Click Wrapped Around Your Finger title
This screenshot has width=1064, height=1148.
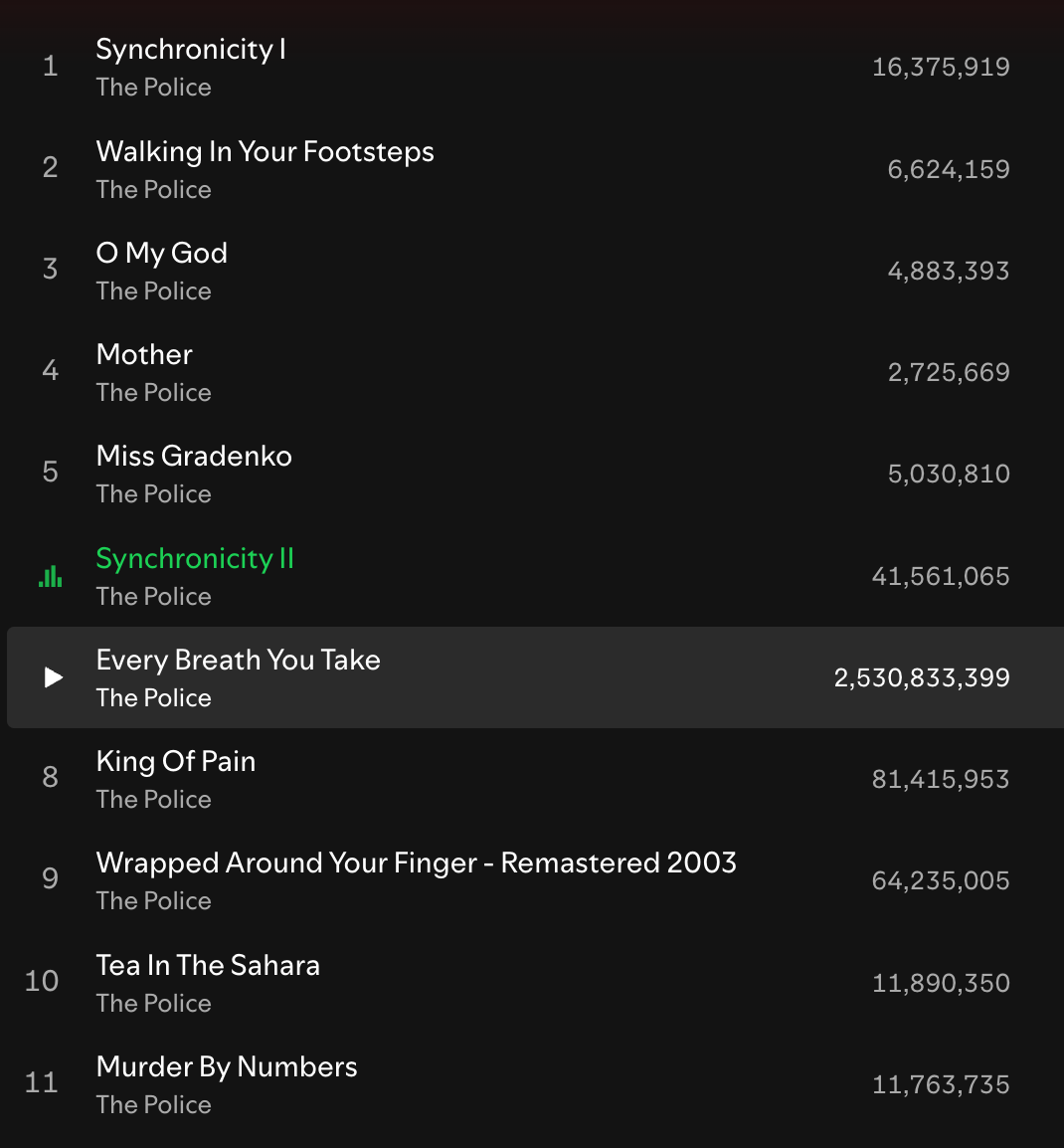[417, 863]
